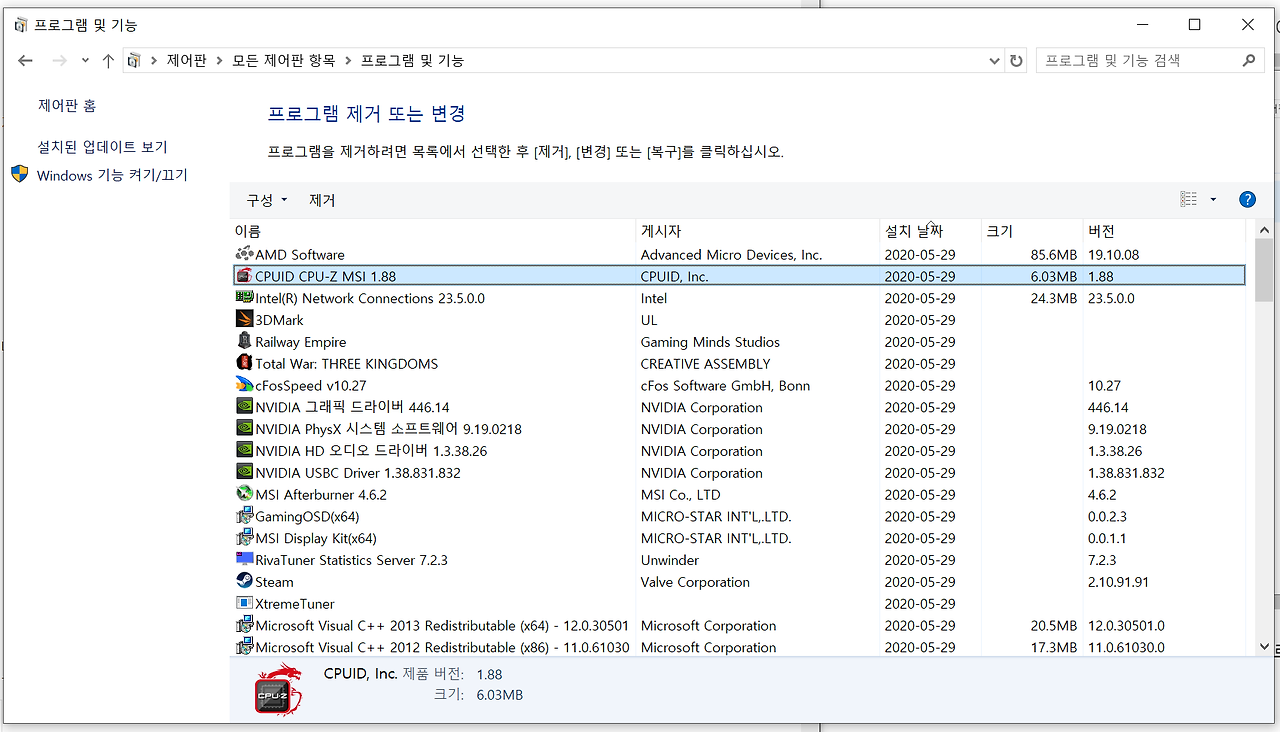Click the Intel Network Connections icon
The image size is (1280, 732).
[x=244, y=298]
